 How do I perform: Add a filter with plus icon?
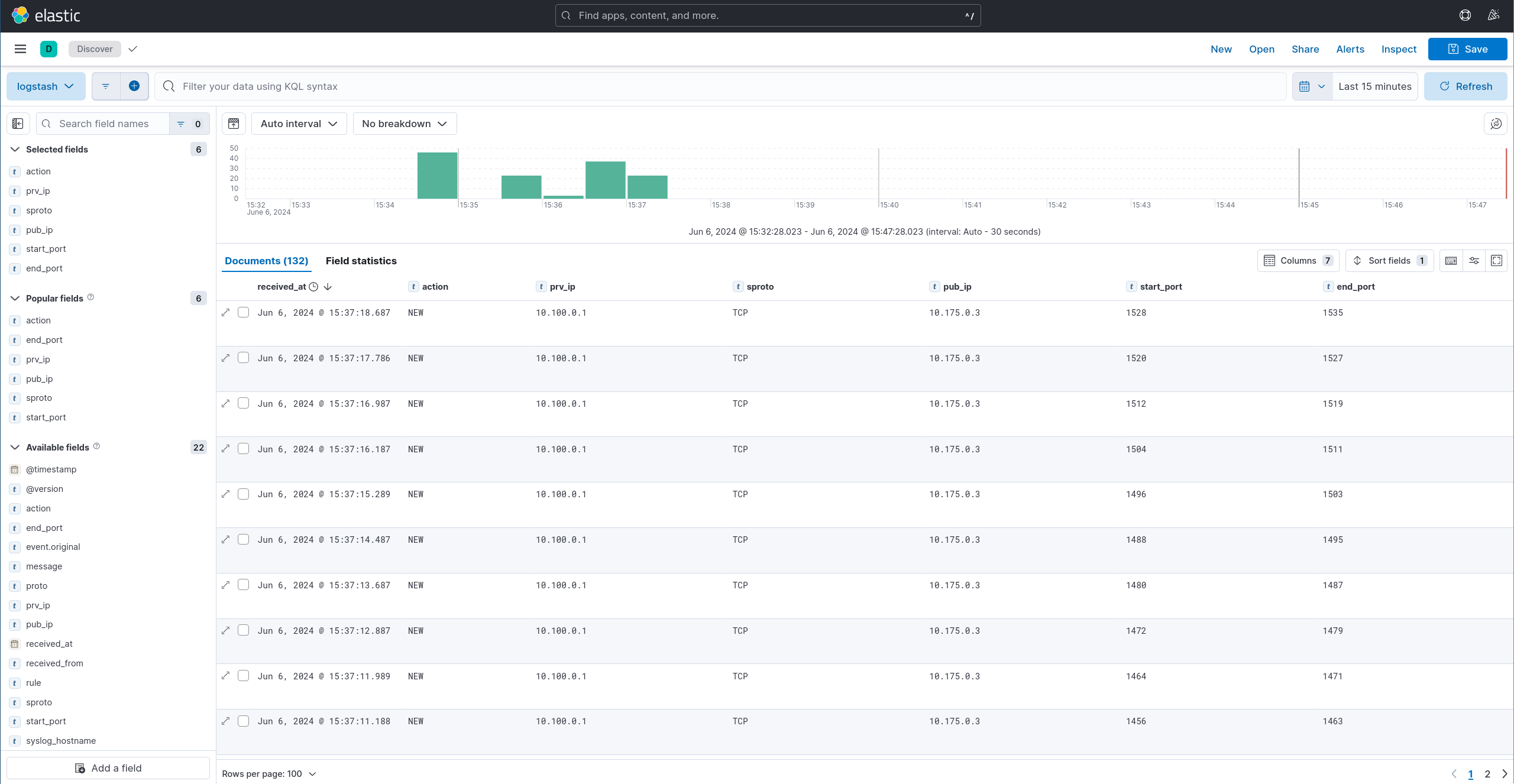coord(134,86)
